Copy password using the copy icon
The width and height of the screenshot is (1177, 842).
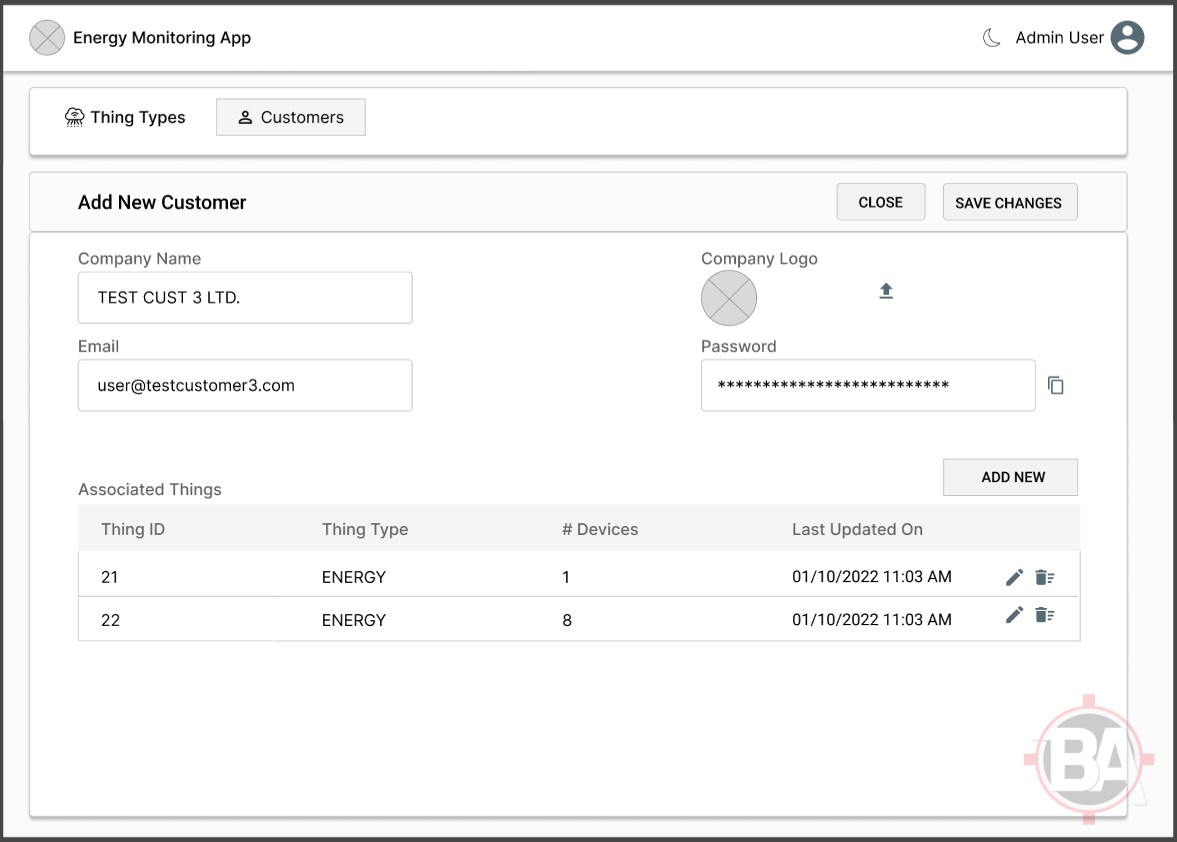pyautogui.click(x=1056, y=385)
